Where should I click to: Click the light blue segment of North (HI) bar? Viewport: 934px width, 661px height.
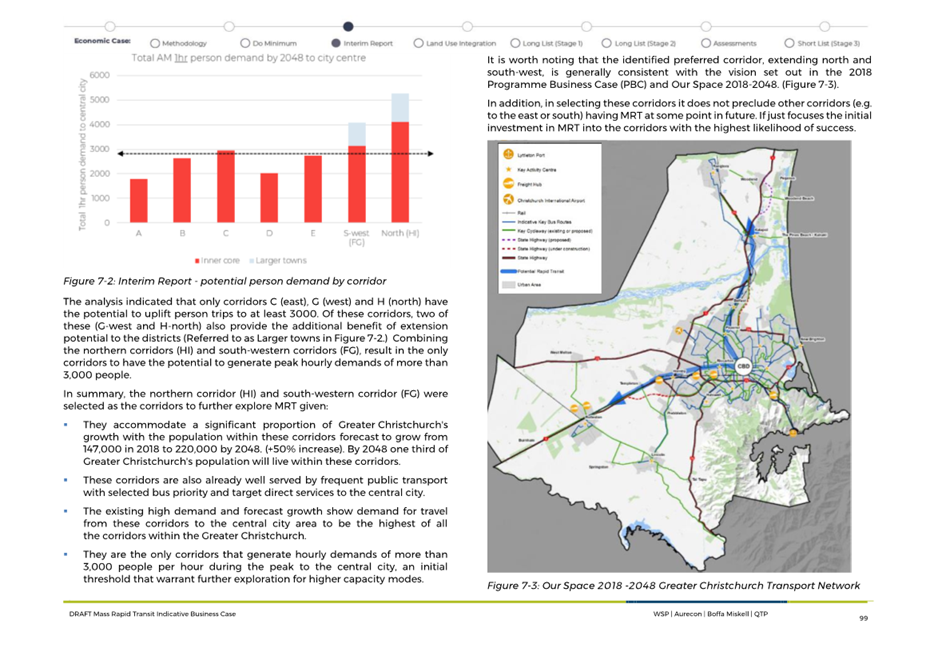click(400, 108)
